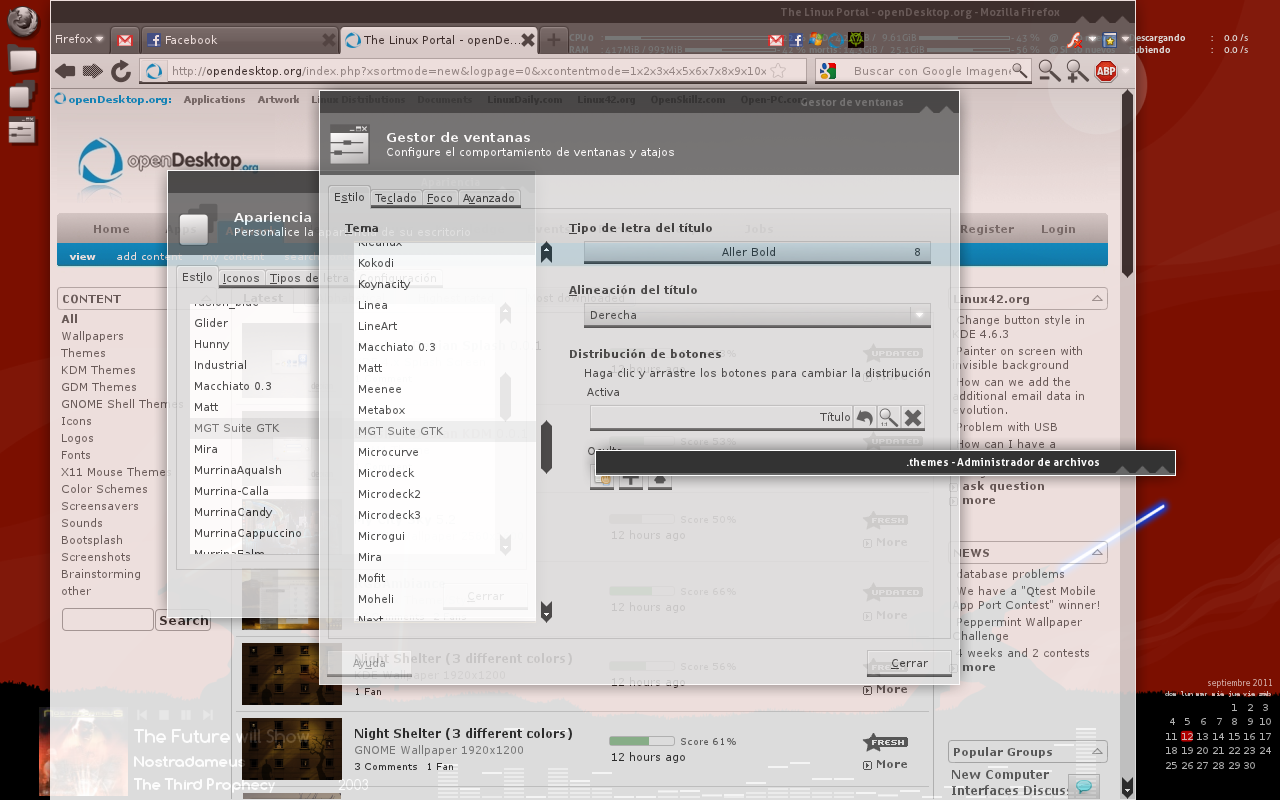Collapse the Popular Groups panel

[1098, 751]
